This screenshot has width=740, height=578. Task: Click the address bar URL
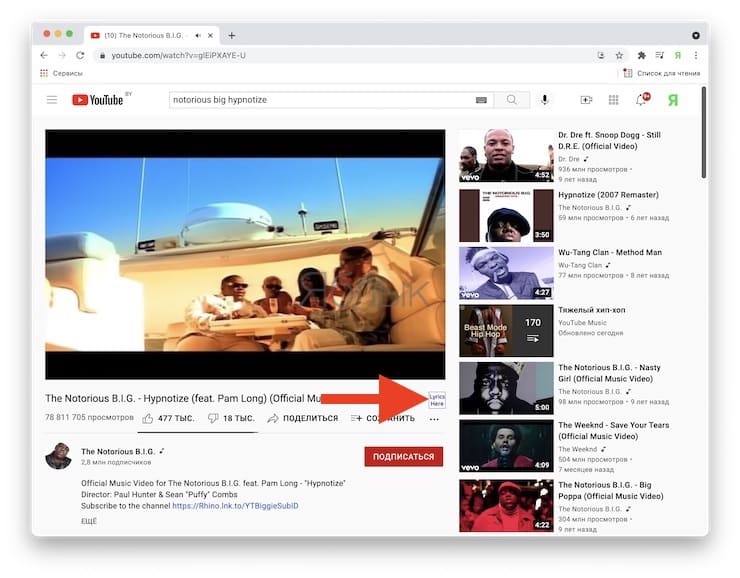(x=178, y=55)
